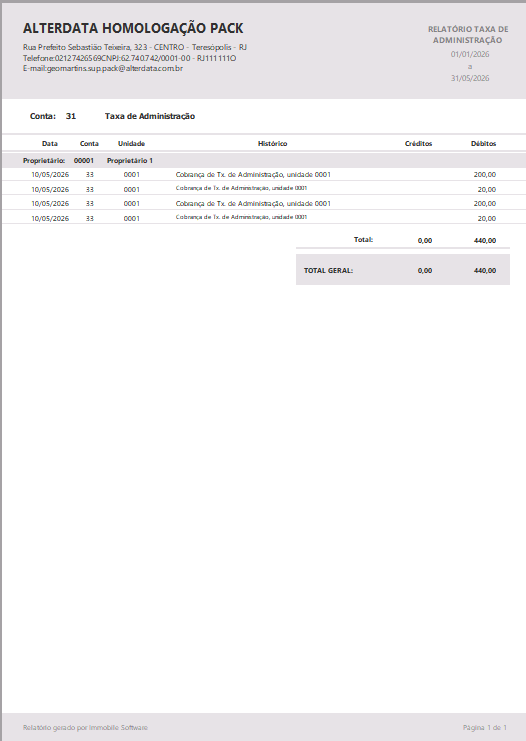This screenshot has width=526, height=741.
Task: Click the Créditos column header
Action: click(418, 144)
